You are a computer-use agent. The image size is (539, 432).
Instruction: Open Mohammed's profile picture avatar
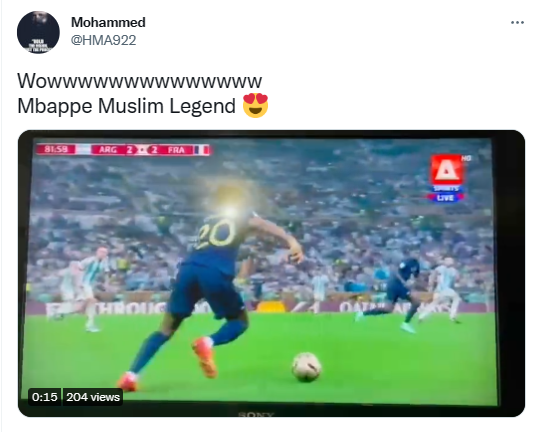click(38, 32)
